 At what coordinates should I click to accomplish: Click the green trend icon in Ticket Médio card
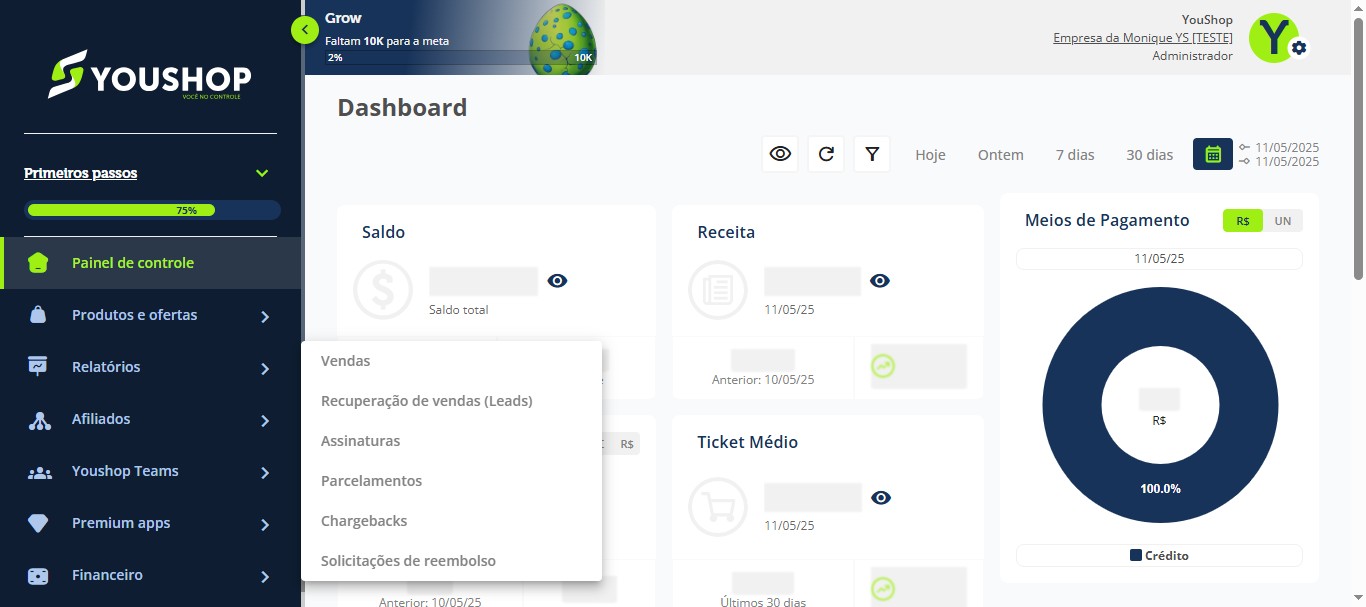click(x=883, y=590)
